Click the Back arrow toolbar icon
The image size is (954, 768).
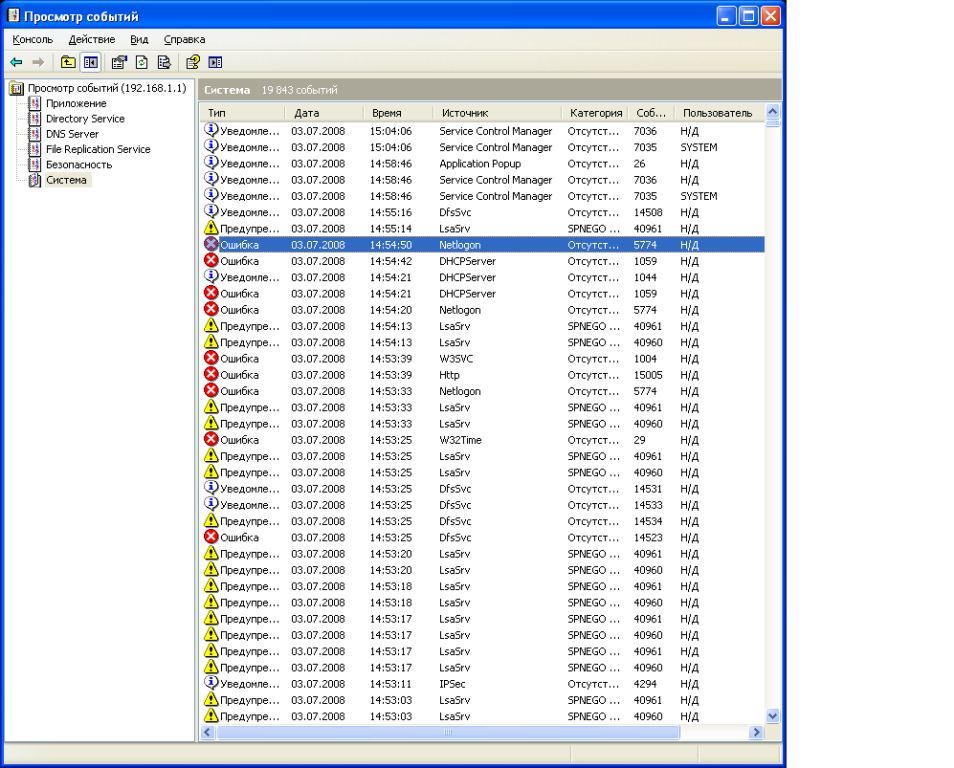pyautogui.click(x=16, y=62)
